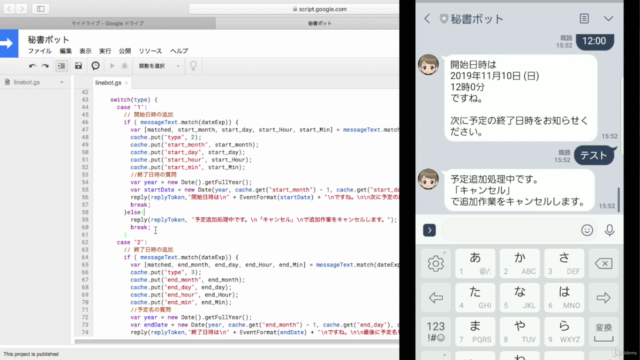Tap the sent 12:00 message bubble
Viewport: 640px width, 360px height.
click(595, 41)
